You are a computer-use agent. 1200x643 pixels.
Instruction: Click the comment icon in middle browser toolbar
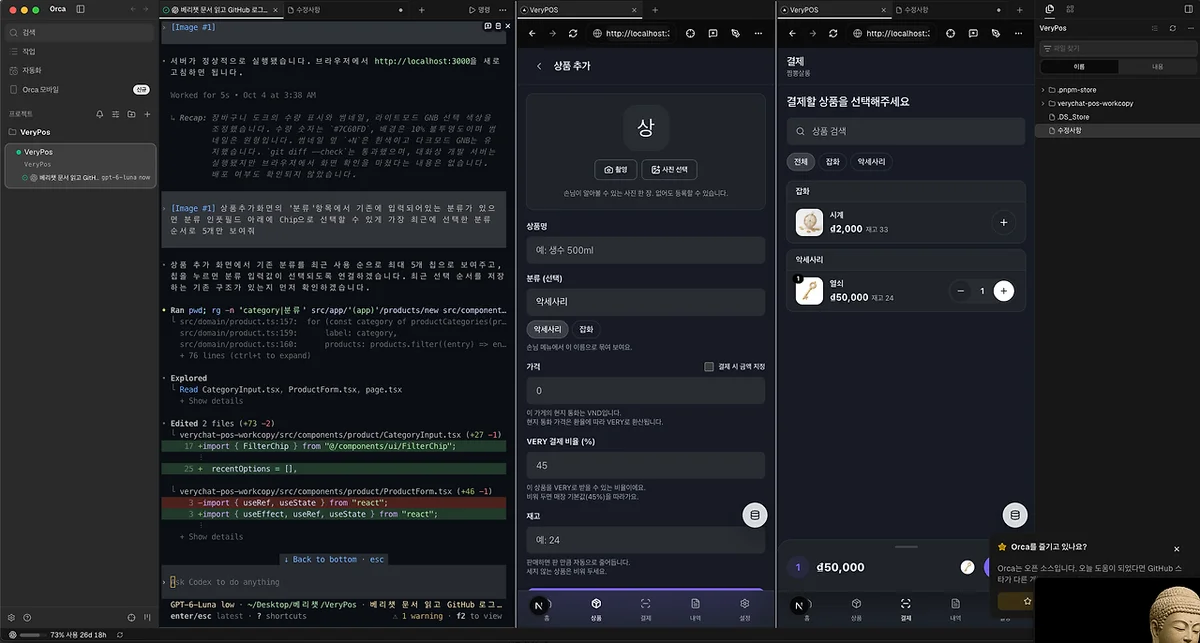point(713,33)
